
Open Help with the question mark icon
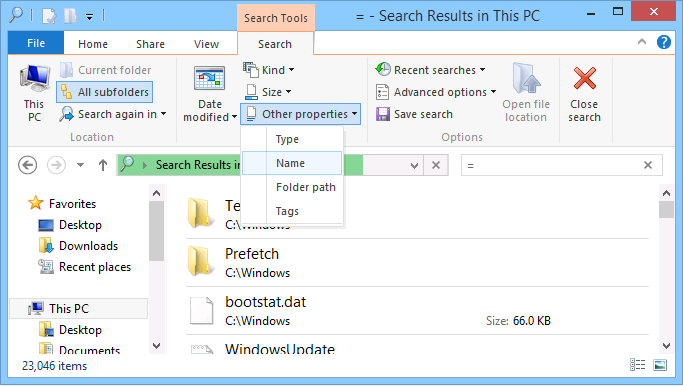(664, 42)
